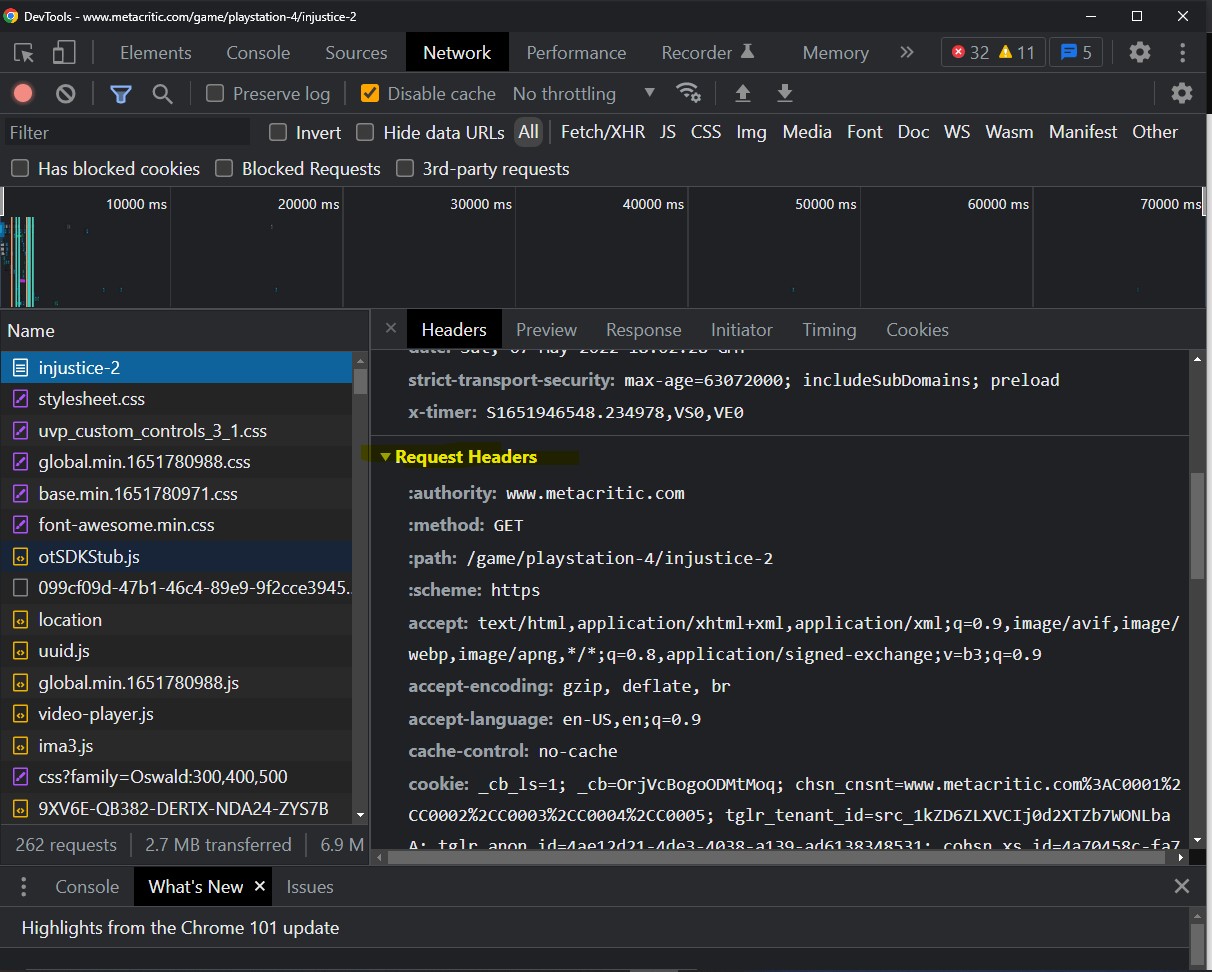
Task: Clear the network log
Action: 66,93
